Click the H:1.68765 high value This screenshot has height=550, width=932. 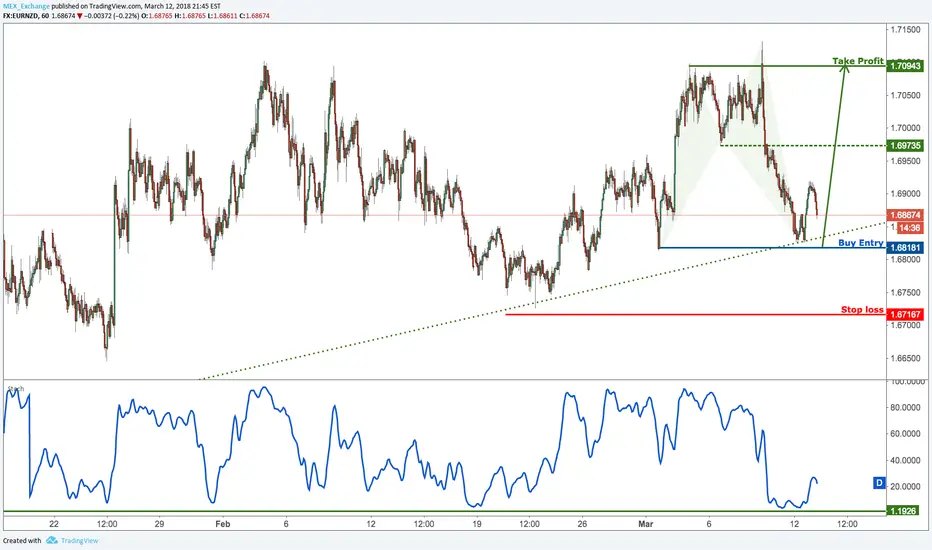pyautogui.click(x=190, y=16)
